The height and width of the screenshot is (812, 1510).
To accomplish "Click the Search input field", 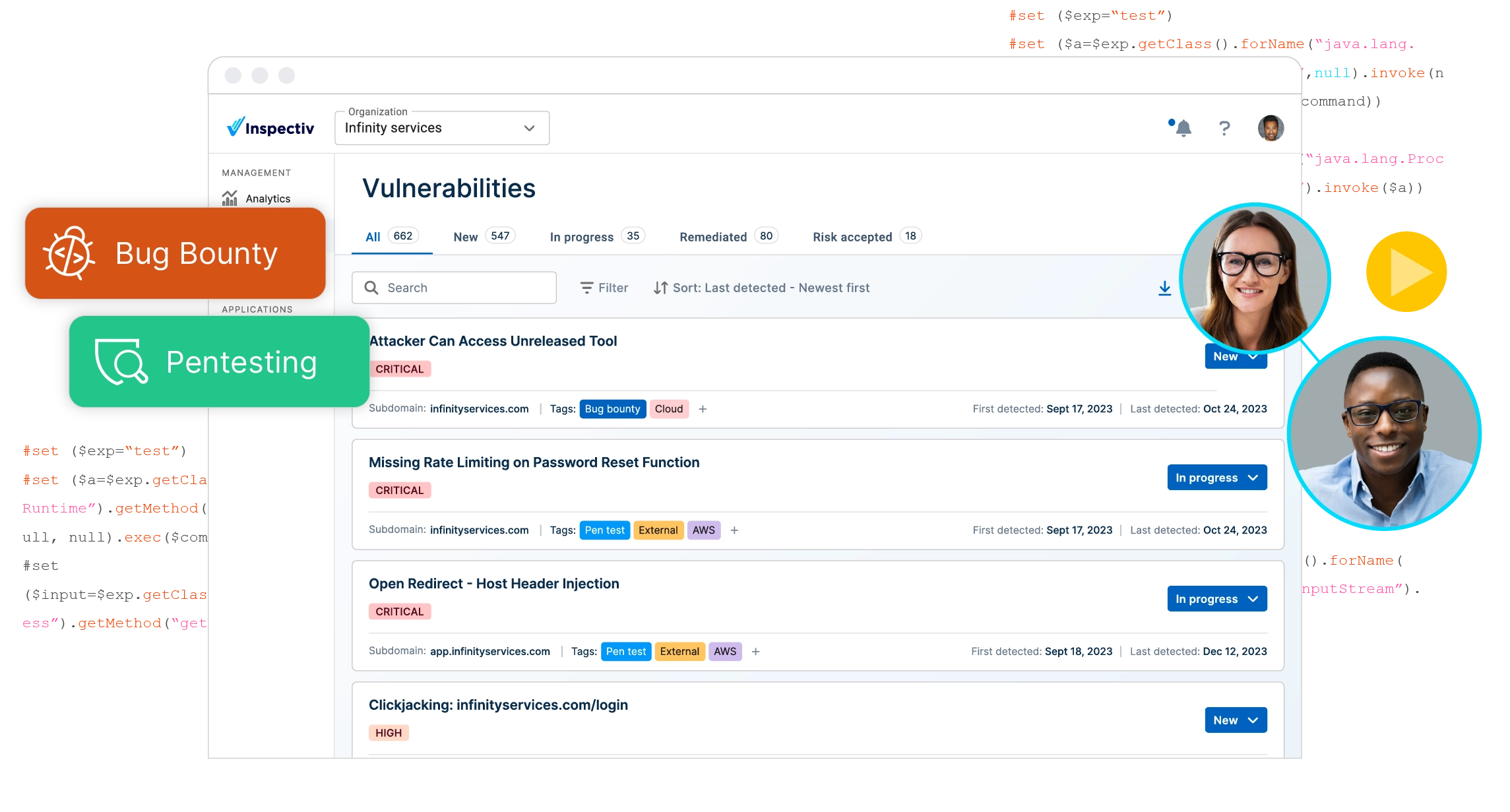I will [454, 288].
